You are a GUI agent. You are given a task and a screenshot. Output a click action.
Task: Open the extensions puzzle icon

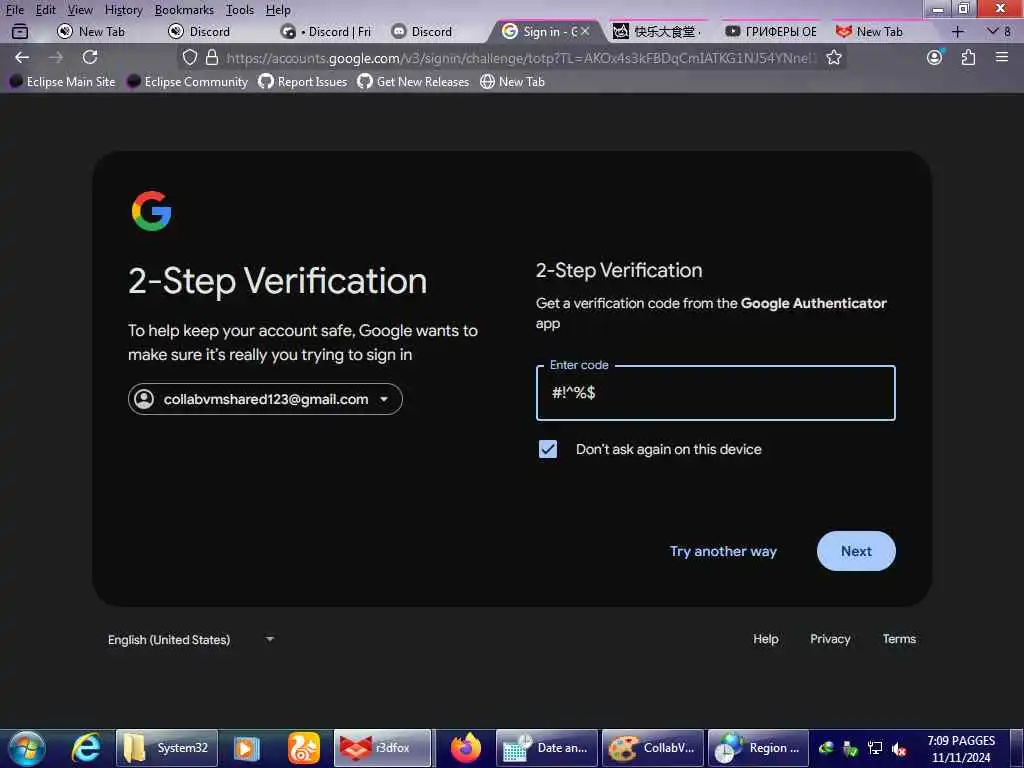click(968, 57)
